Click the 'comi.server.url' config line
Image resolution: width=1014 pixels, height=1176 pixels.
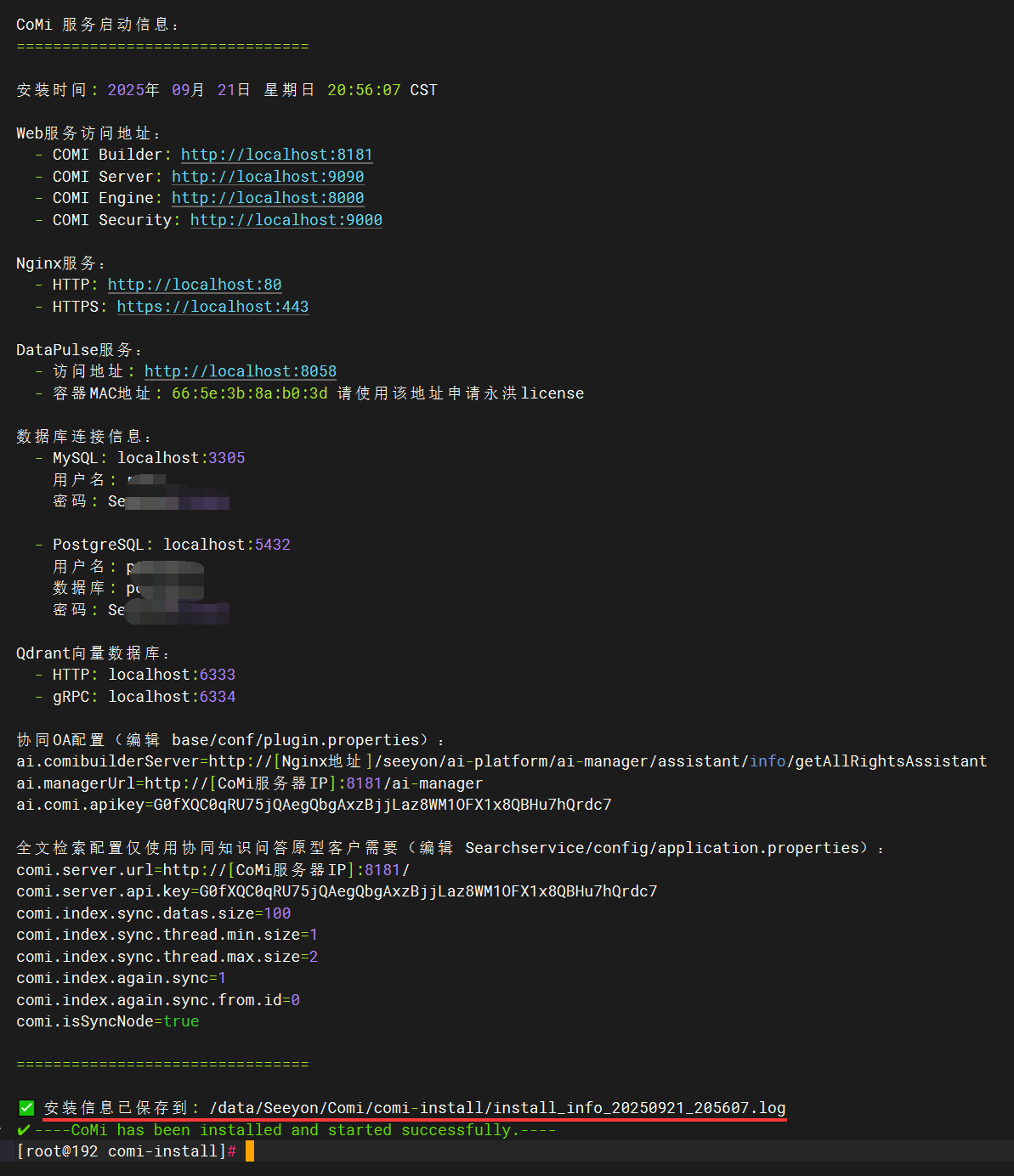pos(213,870)
